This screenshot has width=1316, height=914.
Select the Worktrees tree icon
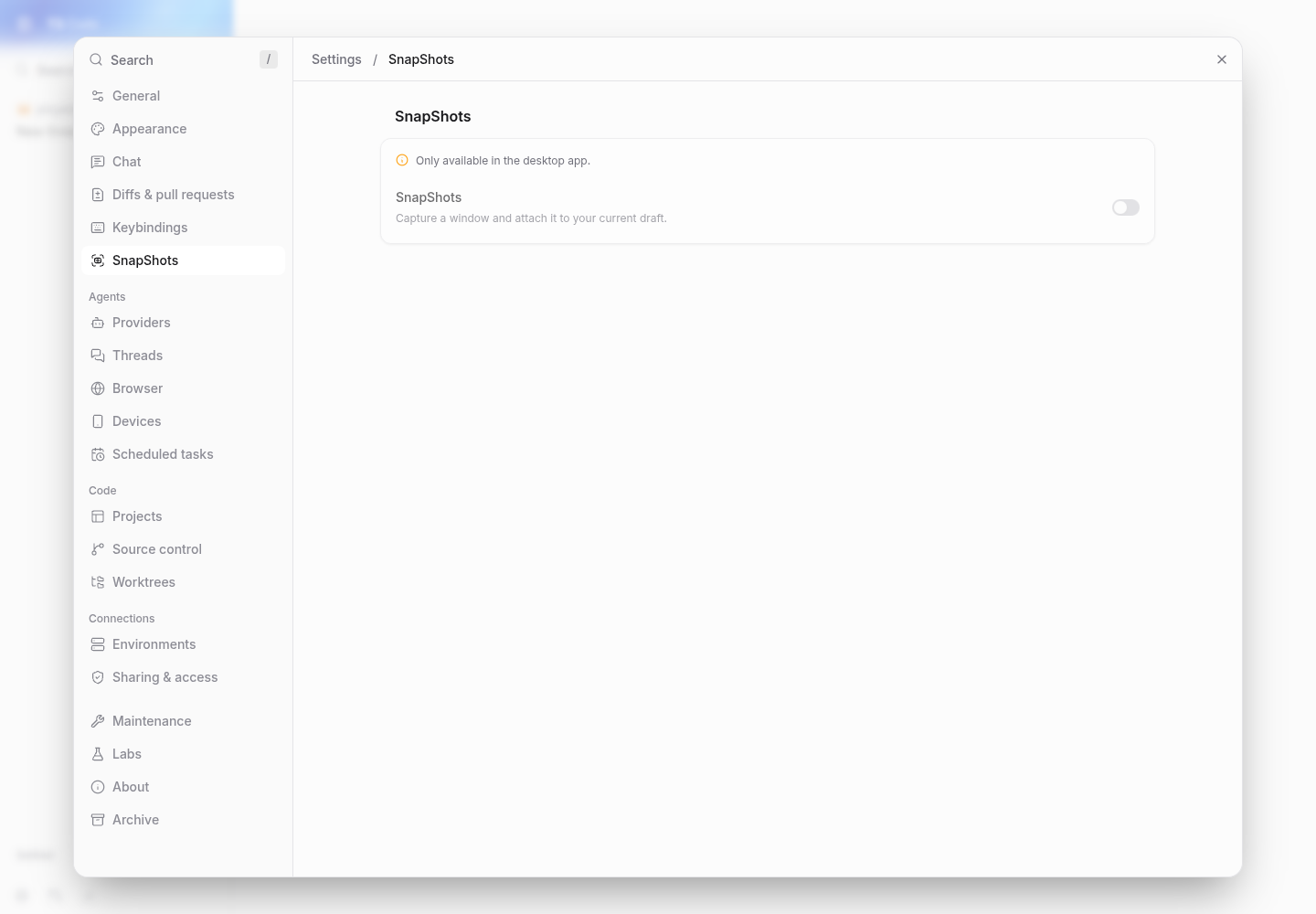[98, 582]
